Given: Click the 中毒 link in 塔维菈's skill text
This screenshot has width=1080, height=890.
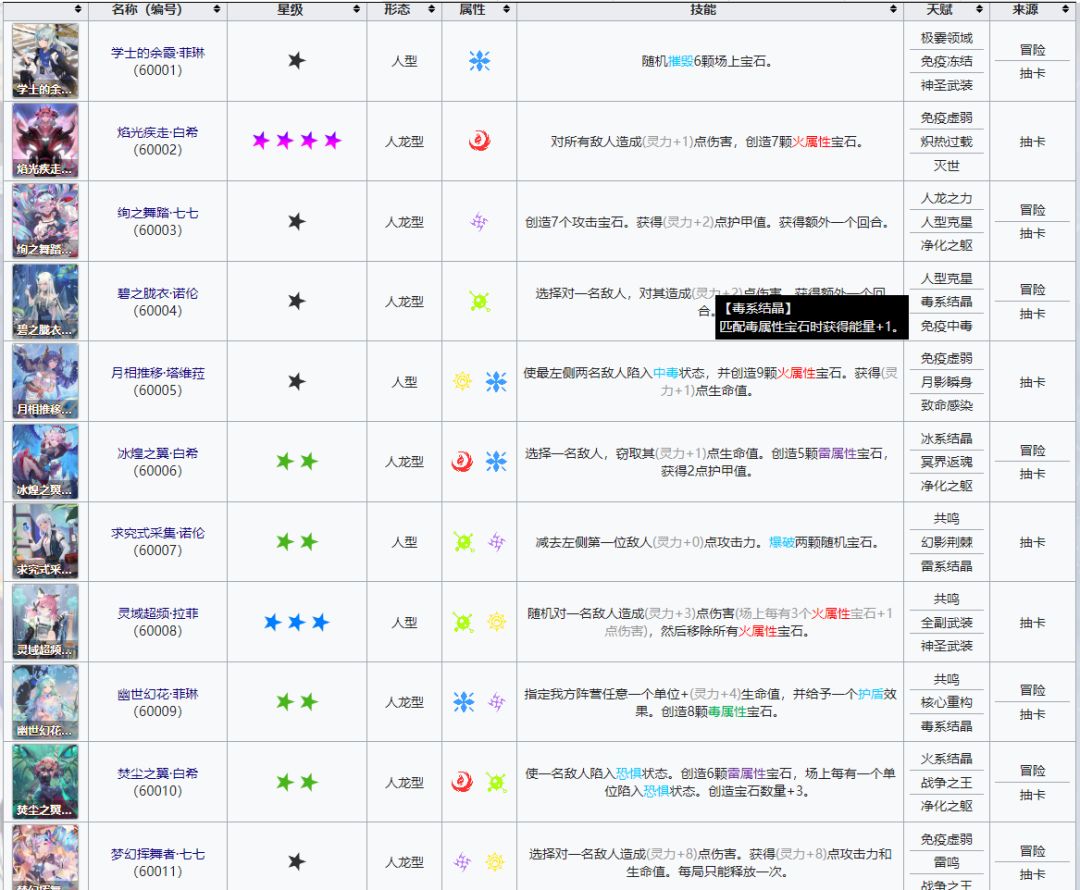Looking at the screenshot, I should pyautogui.click(x=665, y=373).
